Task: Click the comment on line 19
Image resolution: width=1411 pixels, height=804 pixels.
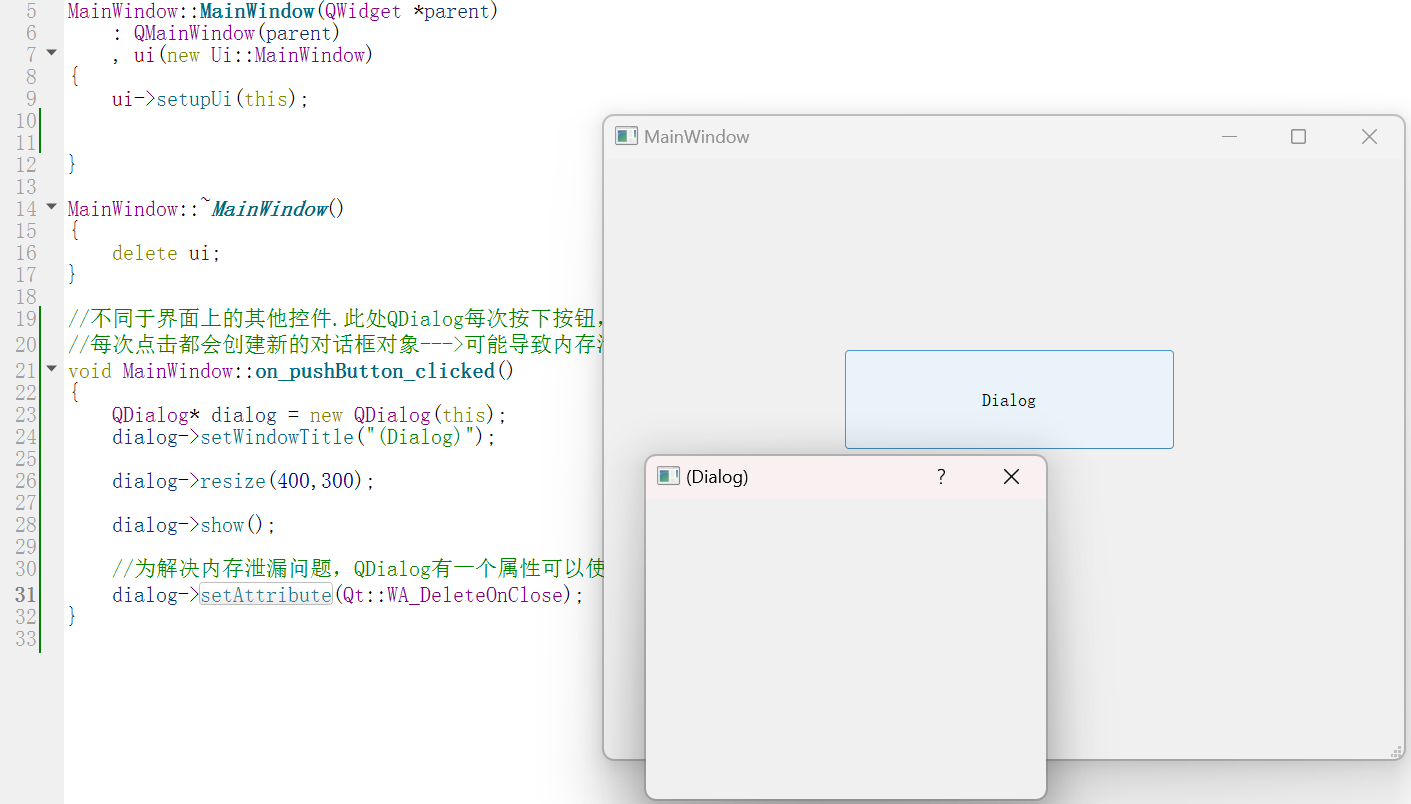Action: 337,320
